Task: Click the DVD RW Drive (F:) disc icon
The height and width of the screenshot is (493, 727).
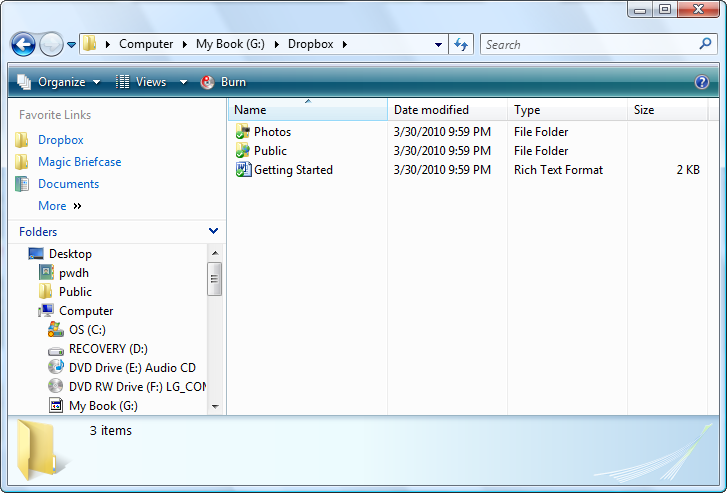Action: [56, 386]
